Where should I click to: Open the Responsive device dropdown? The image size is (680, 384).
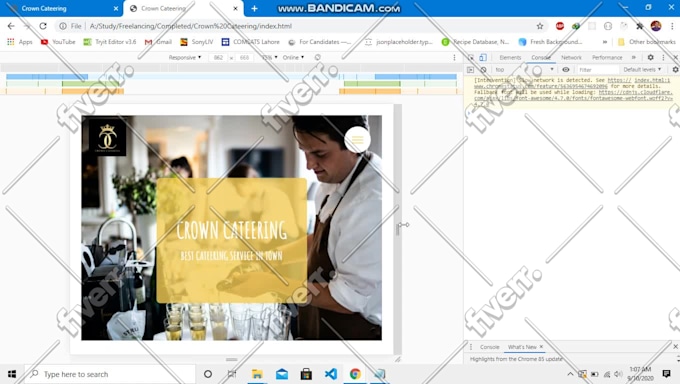185,57
